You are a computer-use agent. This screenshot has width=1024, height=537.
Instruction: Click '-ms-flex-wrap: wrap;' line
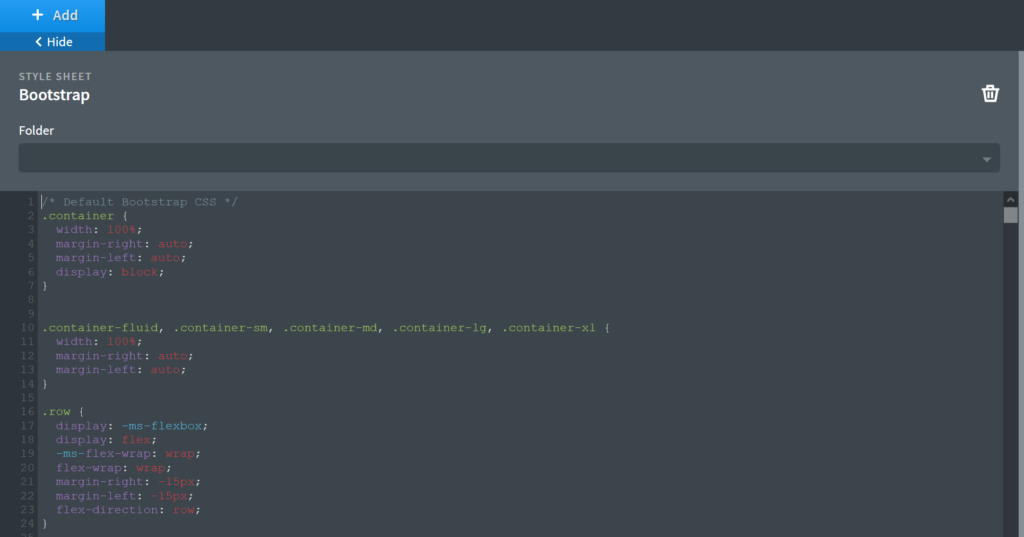[128, 453]
